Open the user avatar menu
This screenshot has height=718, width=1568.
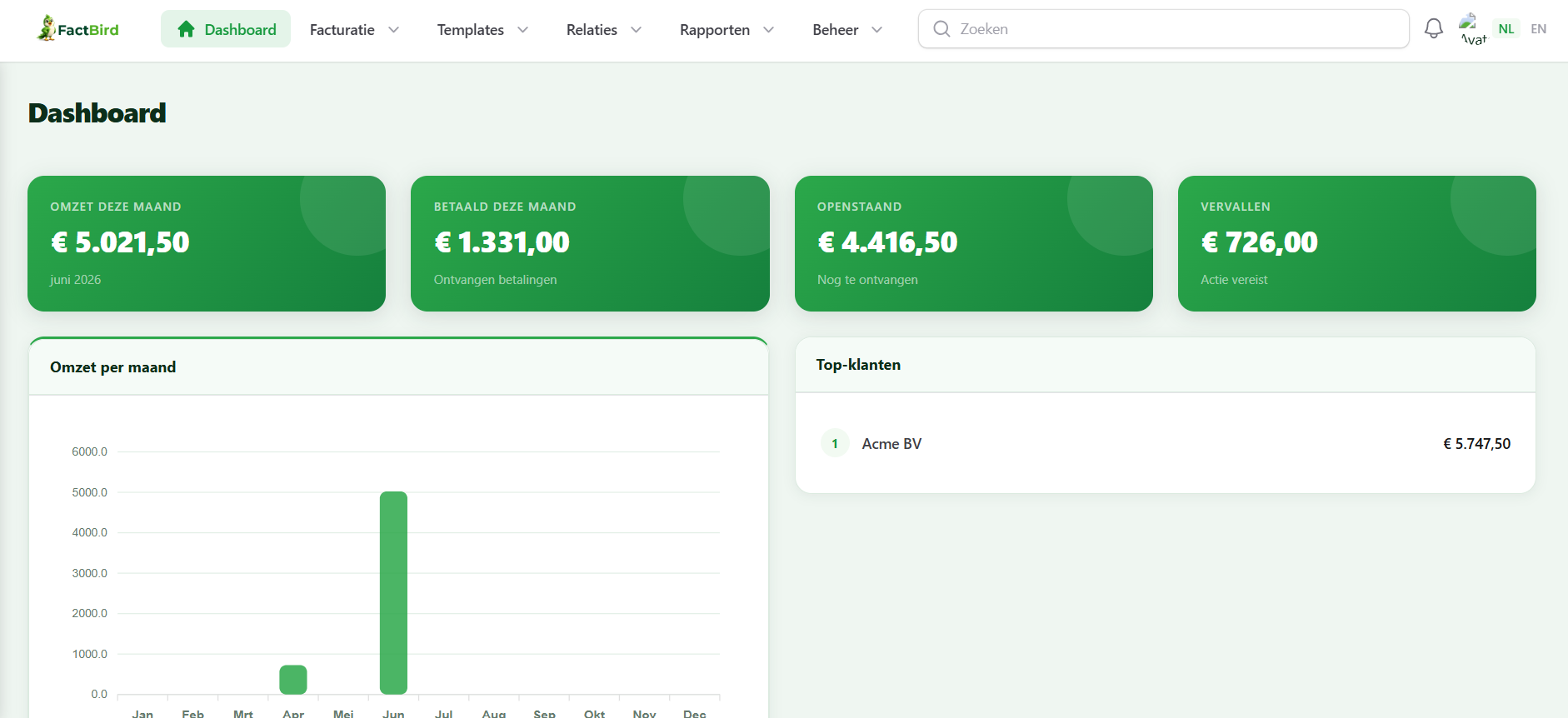(x=1471, y=28)
